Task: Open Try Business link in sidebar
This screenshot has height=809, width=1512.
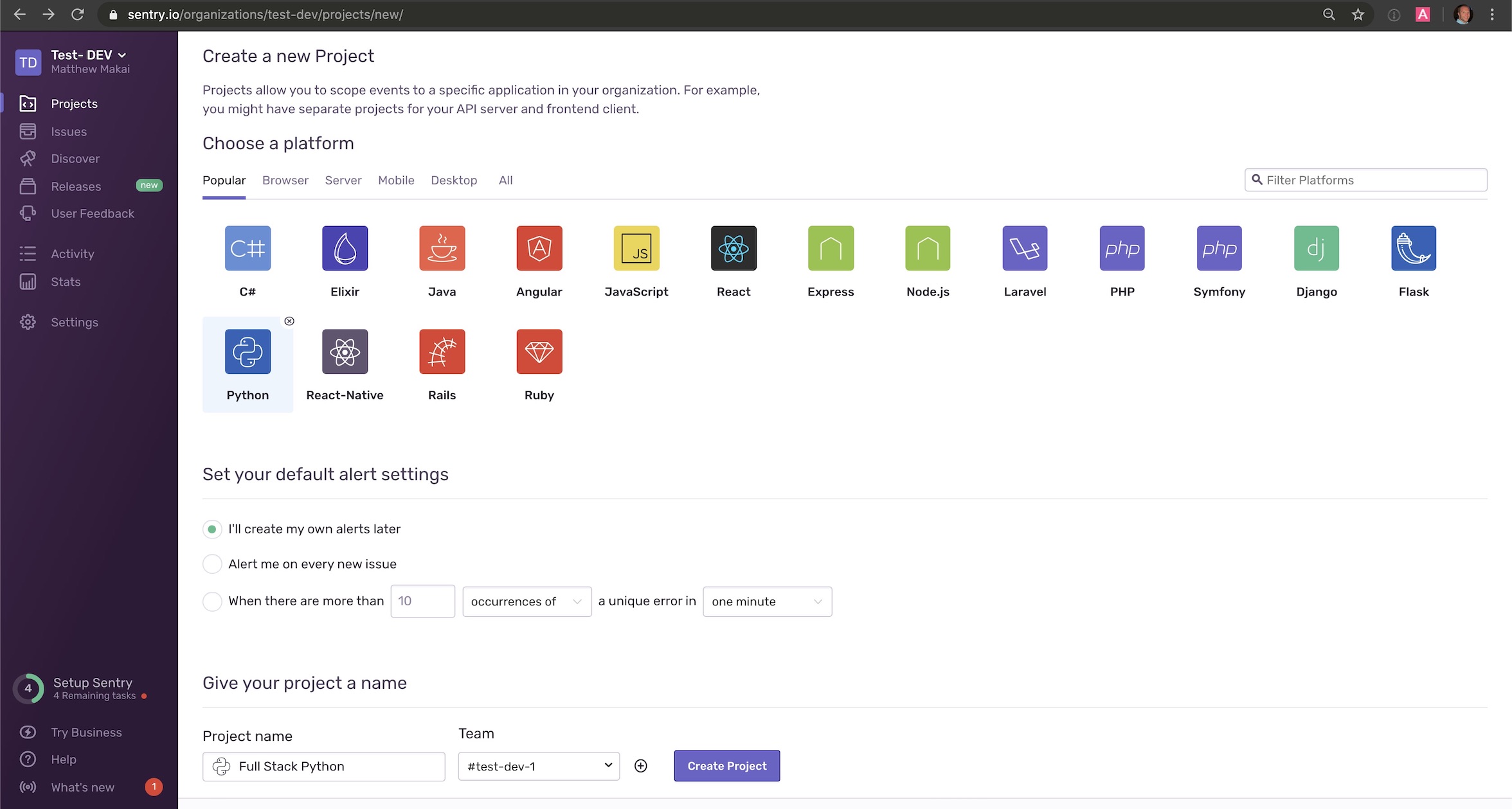Action: tap(86, 733)
